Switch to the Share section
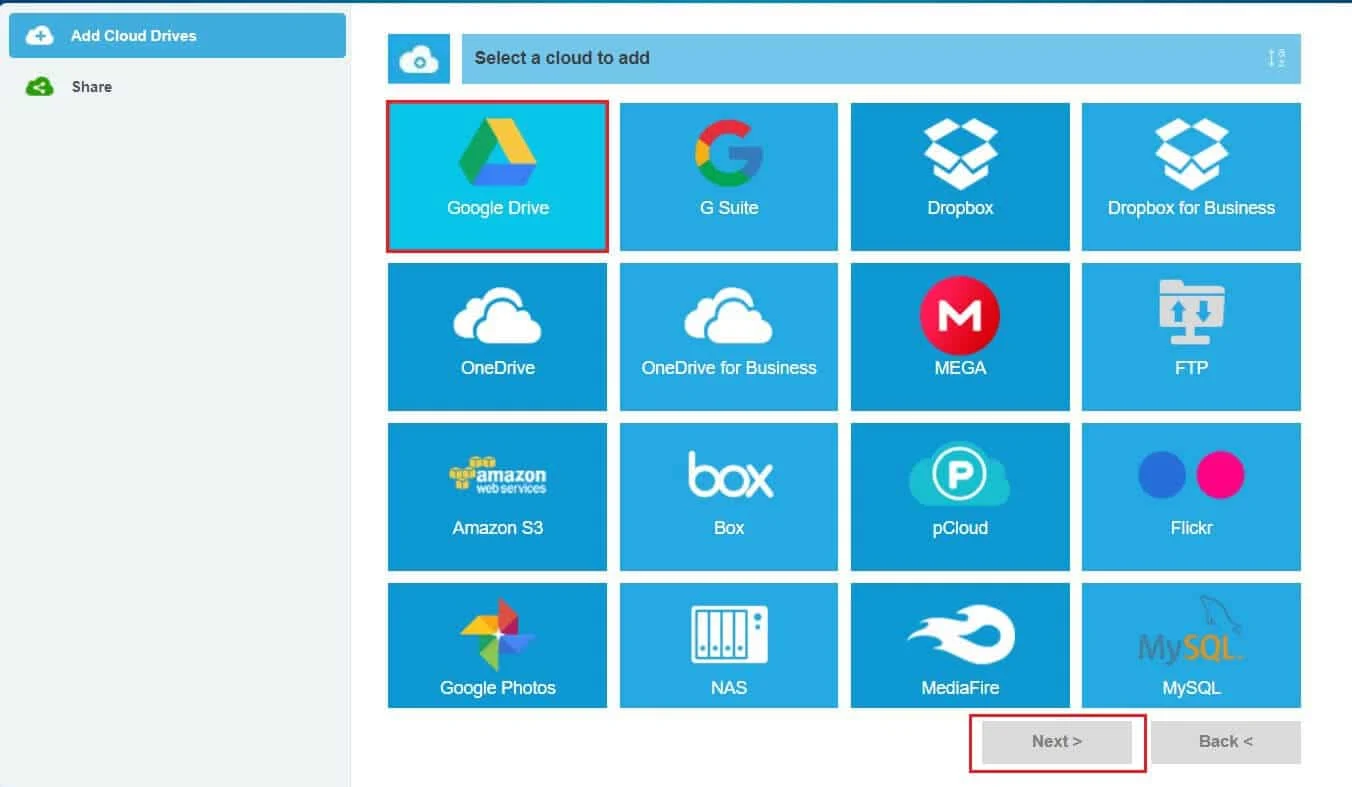 point(91,86)
